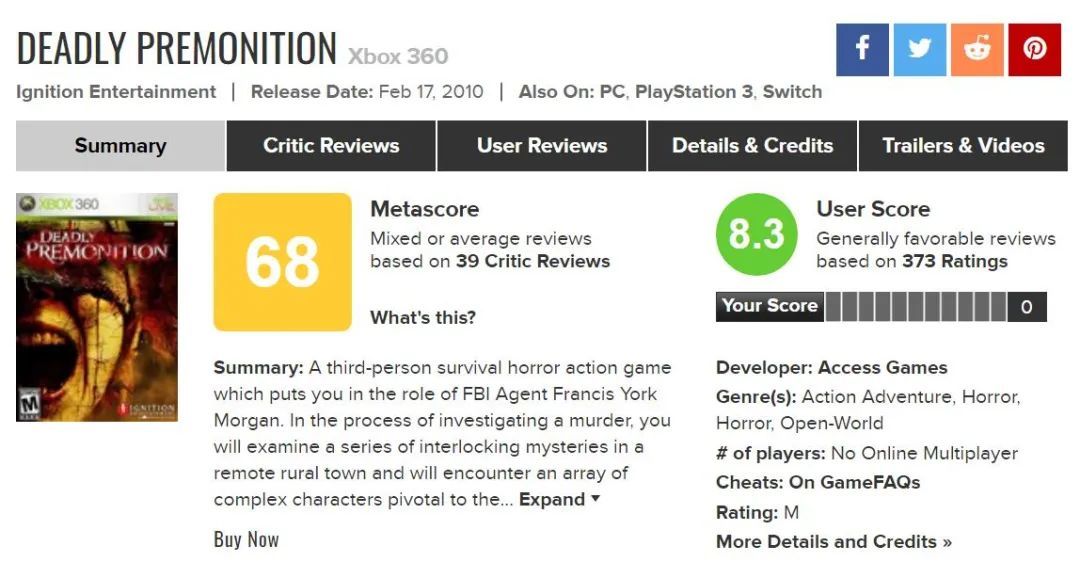Open More Details and Credits link
Viewport: 1080px width, 562px height.
point(833,542)
